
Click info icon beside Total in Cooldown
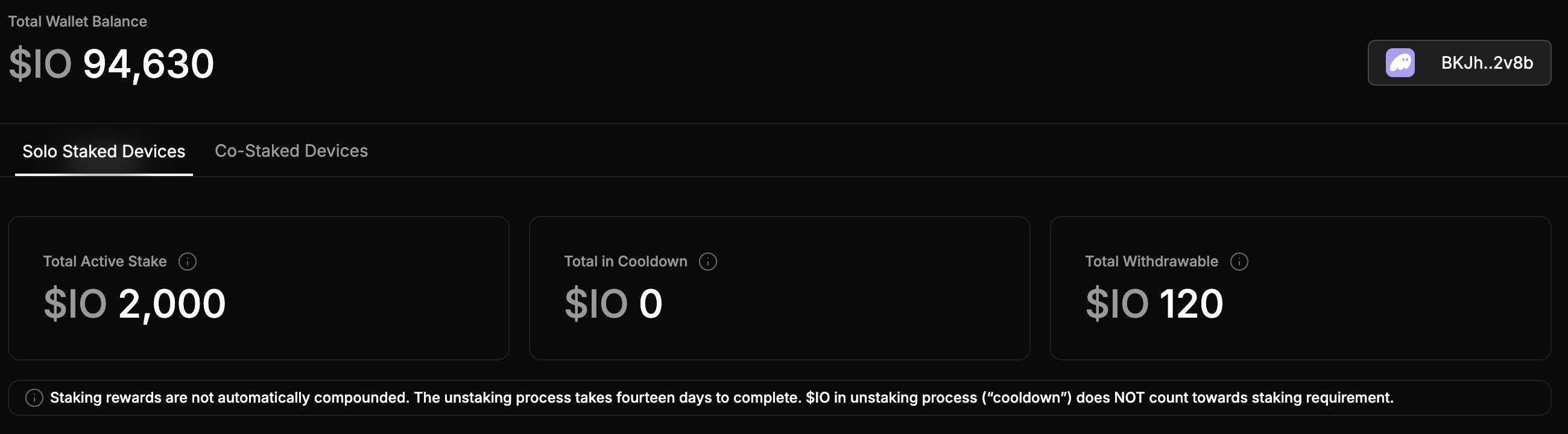pyautogui.click(x=708, y=262)
